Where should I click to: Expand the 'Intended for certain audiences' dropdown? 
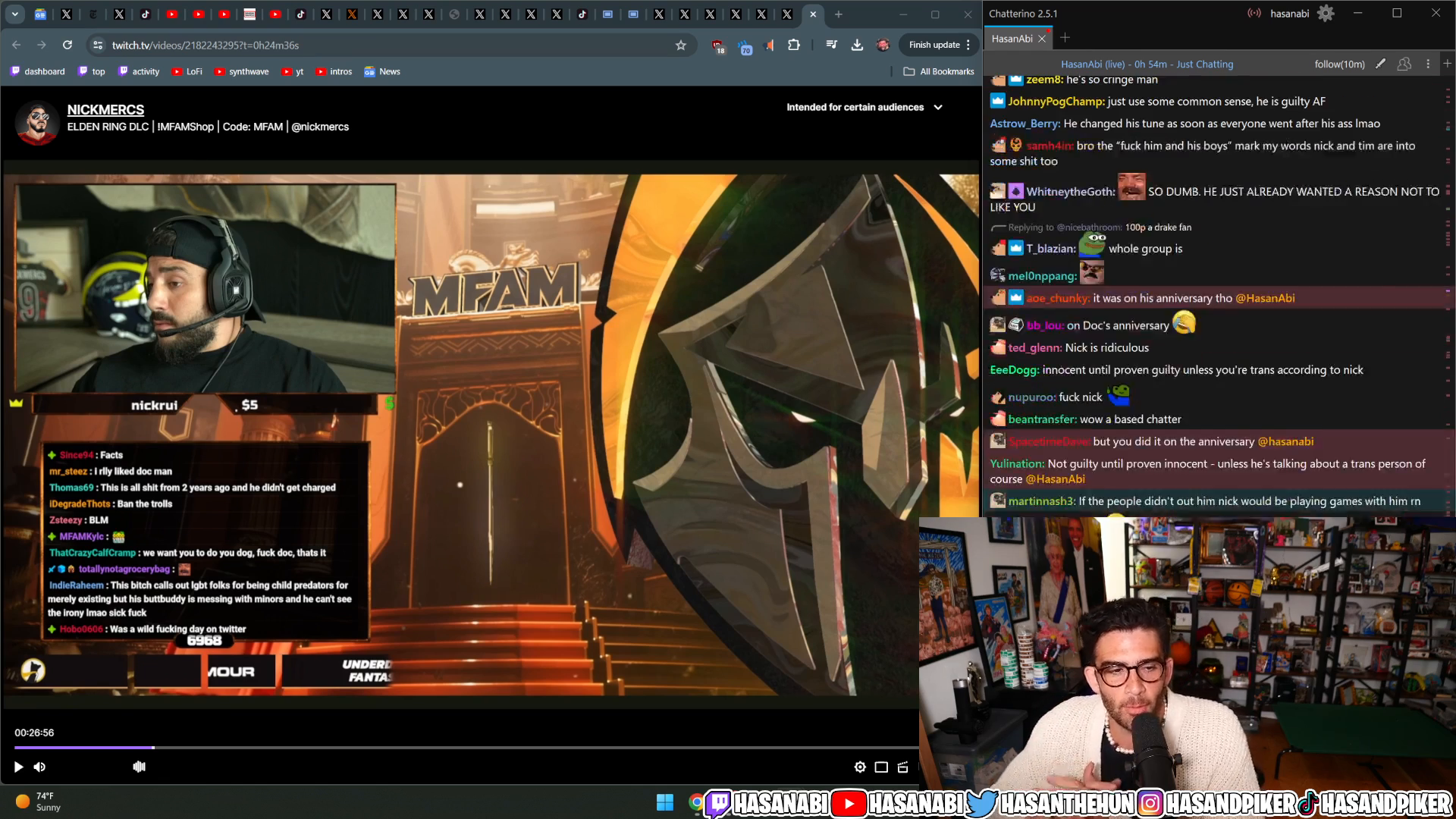938,107
